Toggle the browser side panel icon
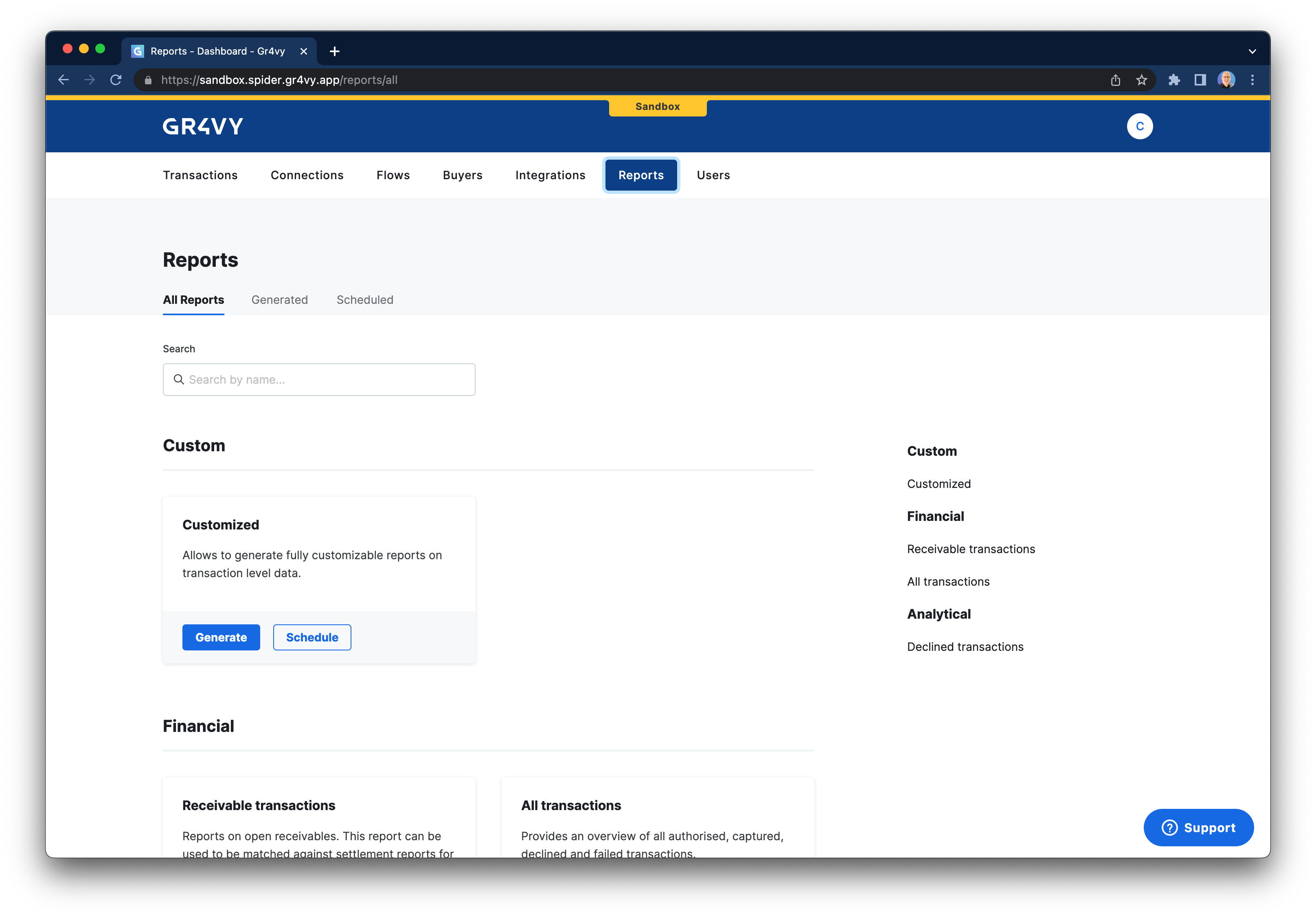This screenshot has height=918, width=1316. (1200, 80)
